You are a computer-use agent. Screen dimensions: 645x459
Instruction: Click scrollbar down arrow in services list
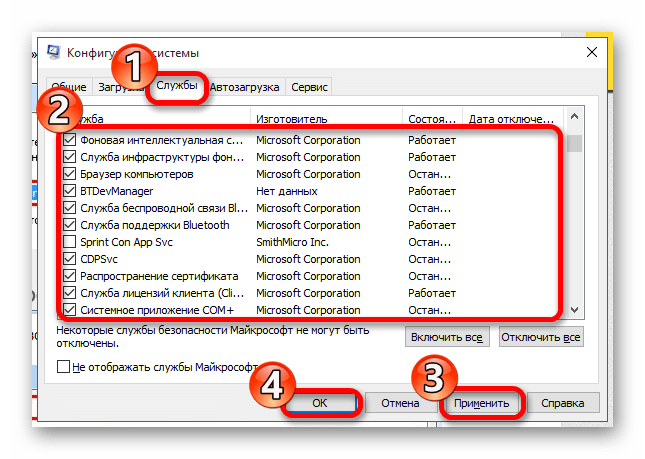click(575, 310)
